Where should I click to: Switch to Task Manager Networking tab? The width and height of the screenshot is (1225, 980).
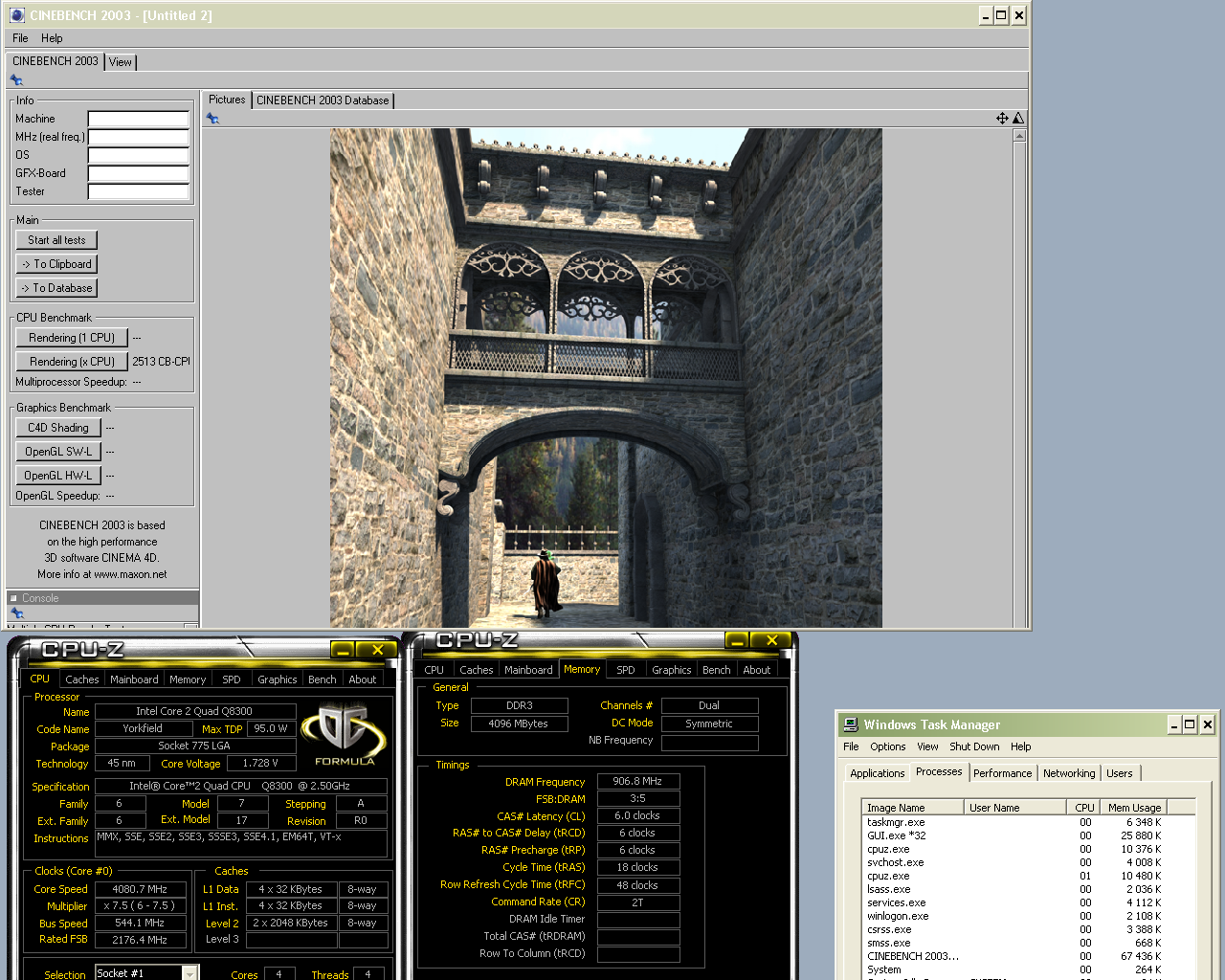[x=1069, y=773]
